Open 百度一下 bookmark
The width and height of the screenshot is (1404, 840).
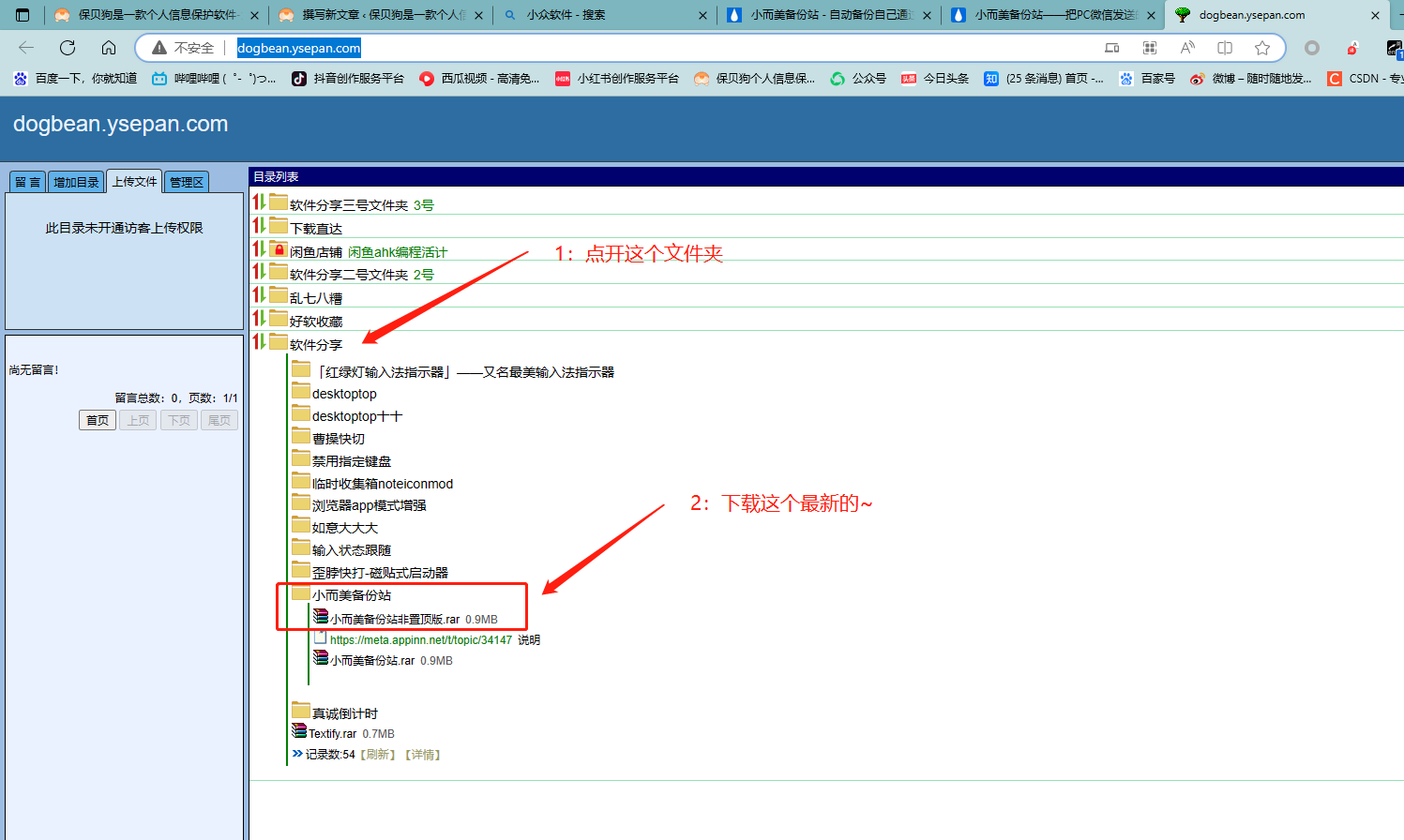click(x=75, y=79)
